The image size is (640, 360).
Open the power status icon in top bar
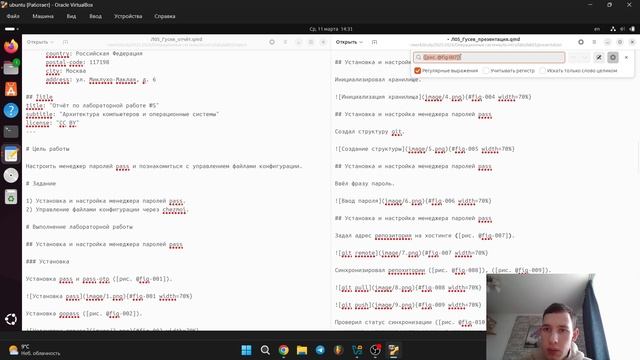[632, 29]
